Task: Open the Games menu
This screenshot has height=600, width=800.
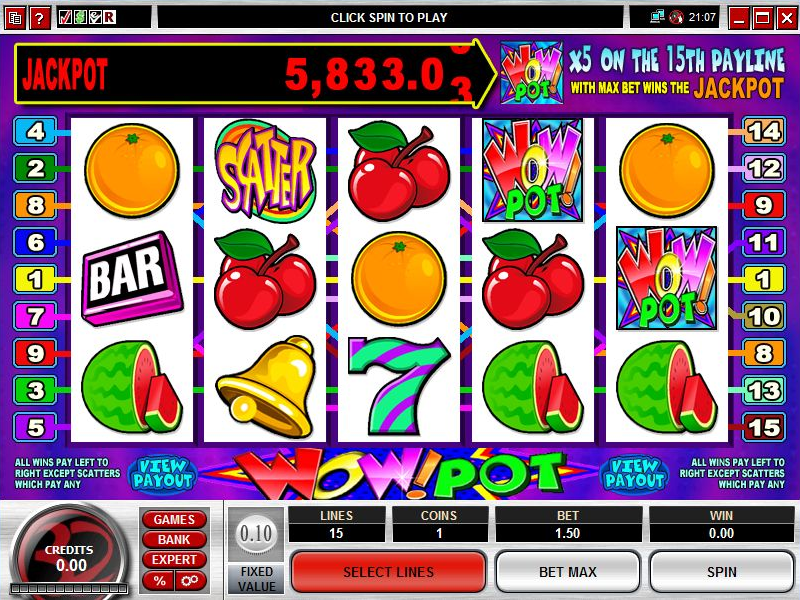Action: [174, 519]
